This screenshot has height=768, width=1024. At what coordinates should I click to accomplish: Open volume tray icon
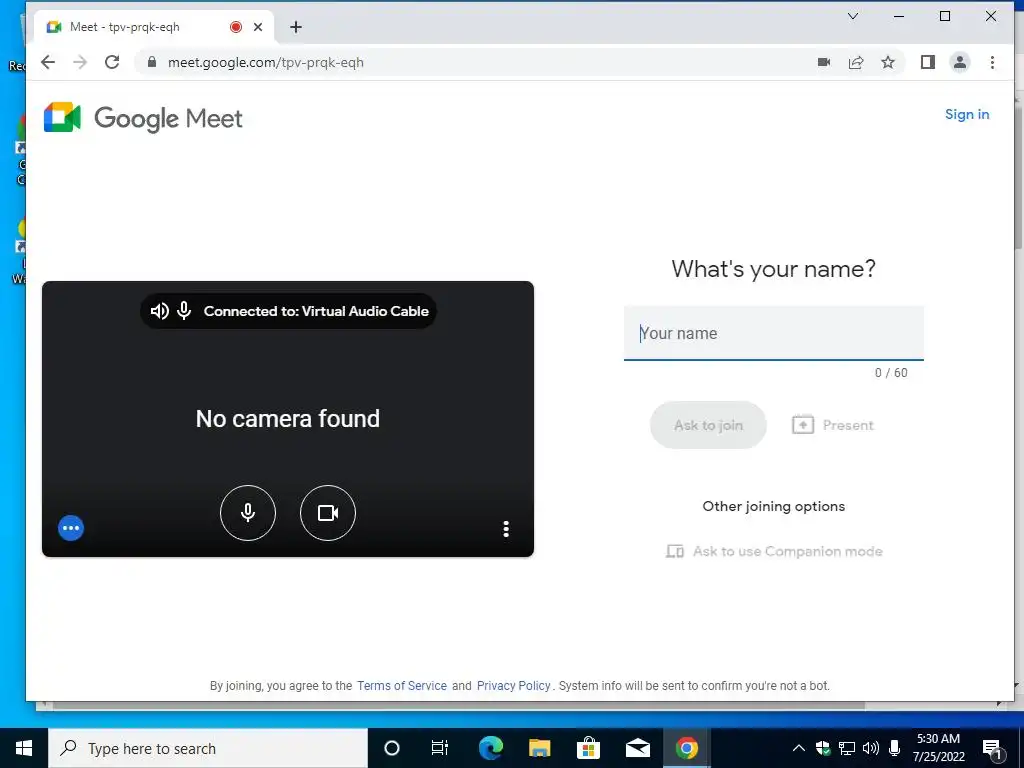point(871,748)
